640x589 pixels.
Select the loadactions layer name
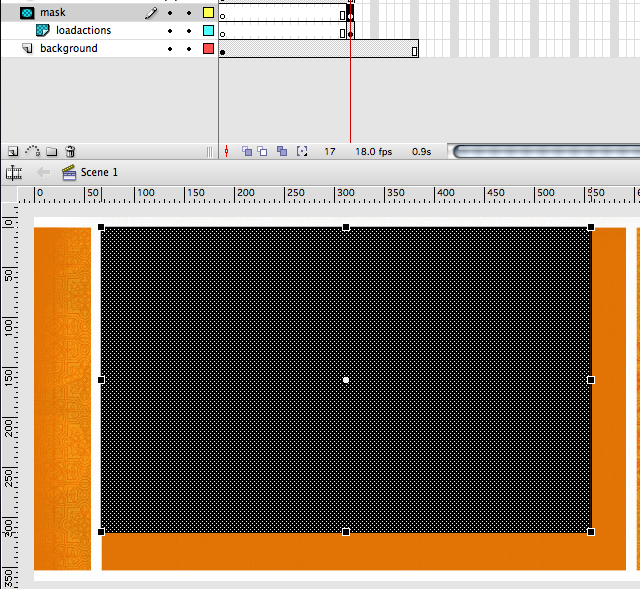(83, 31)
